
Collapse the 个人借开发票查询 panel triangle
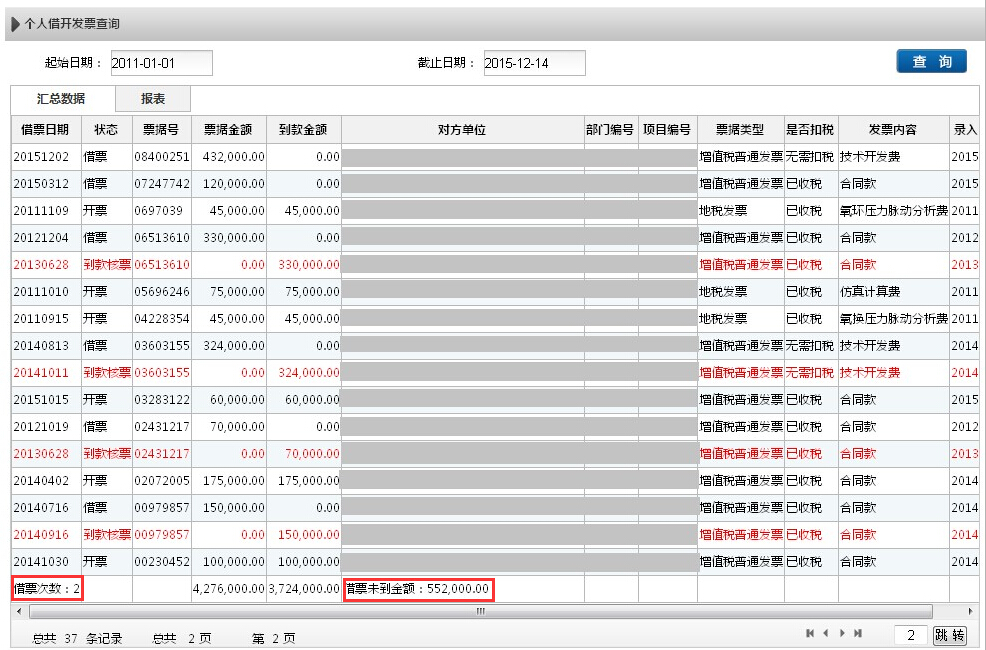[x=15, y=23]
